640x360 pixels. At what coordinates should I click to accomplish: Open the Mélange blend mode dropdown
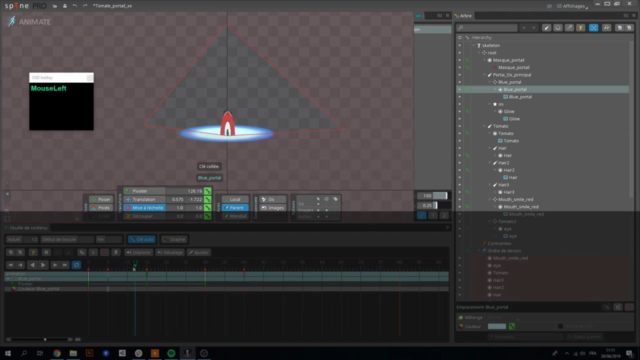pos(503,318)
